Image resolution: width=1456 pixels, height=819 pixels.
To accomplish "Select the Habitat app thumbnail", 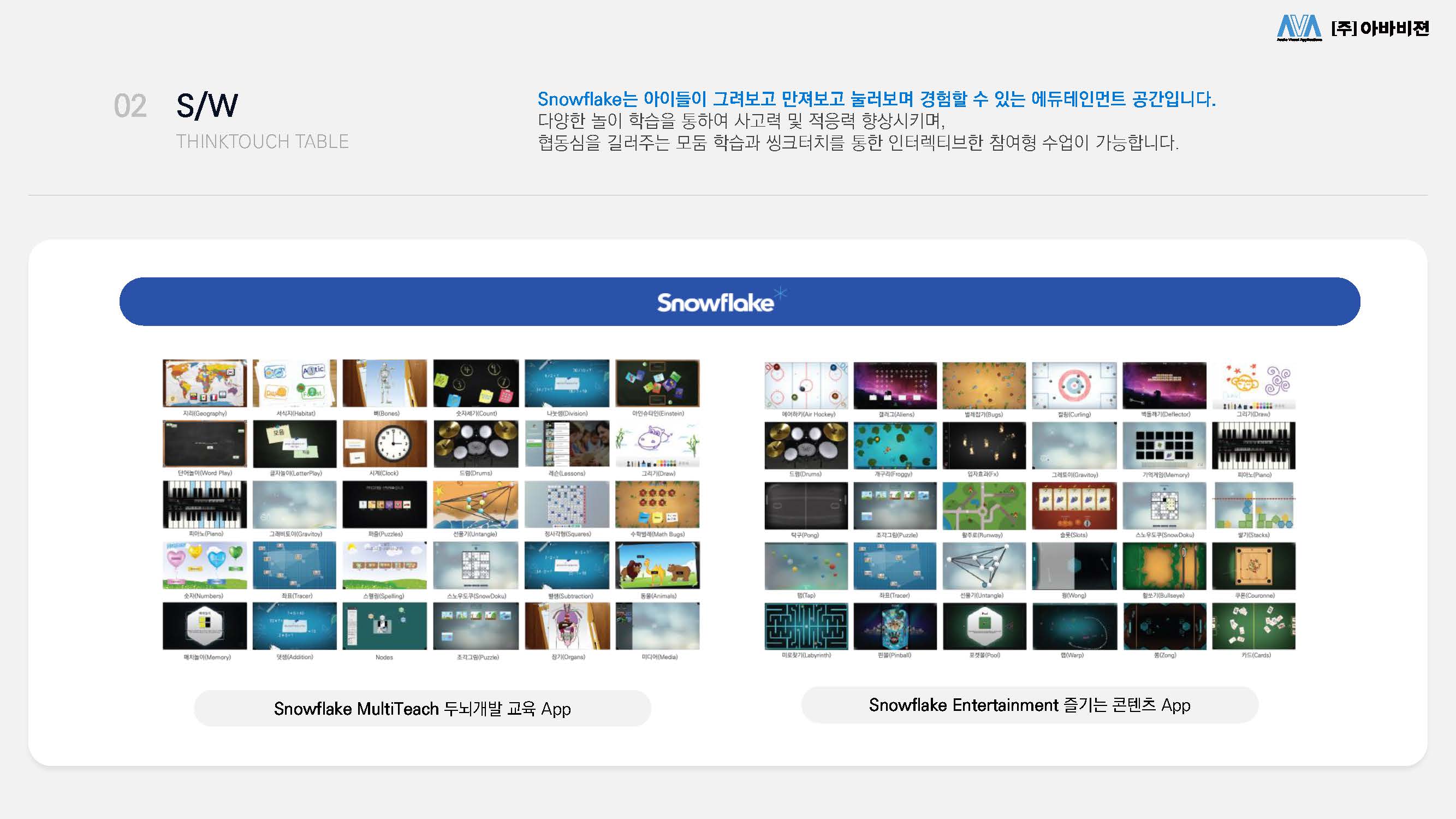I will click(294, 383).
